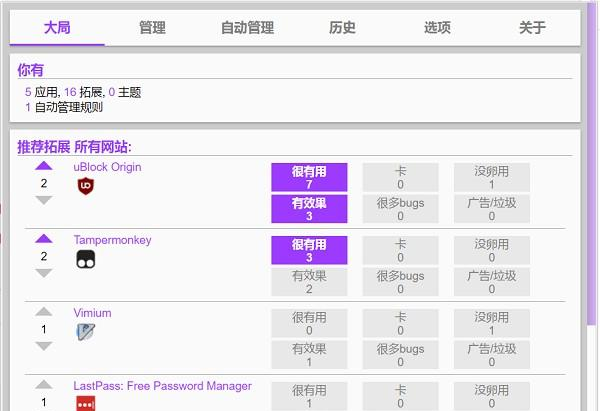Mark Vimium as 广告/垃圾

click(x=492, y=355)
